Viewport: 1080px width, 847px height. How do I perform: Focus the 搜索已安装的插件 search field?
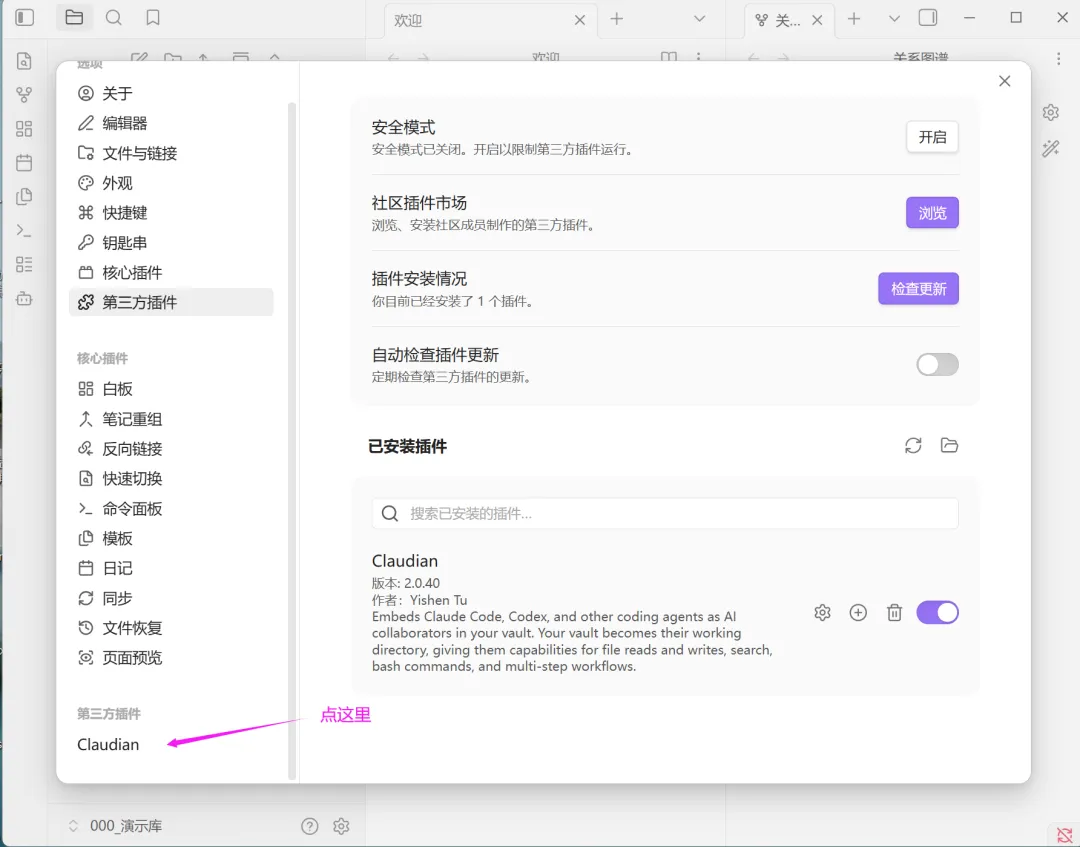coord(665,514)
